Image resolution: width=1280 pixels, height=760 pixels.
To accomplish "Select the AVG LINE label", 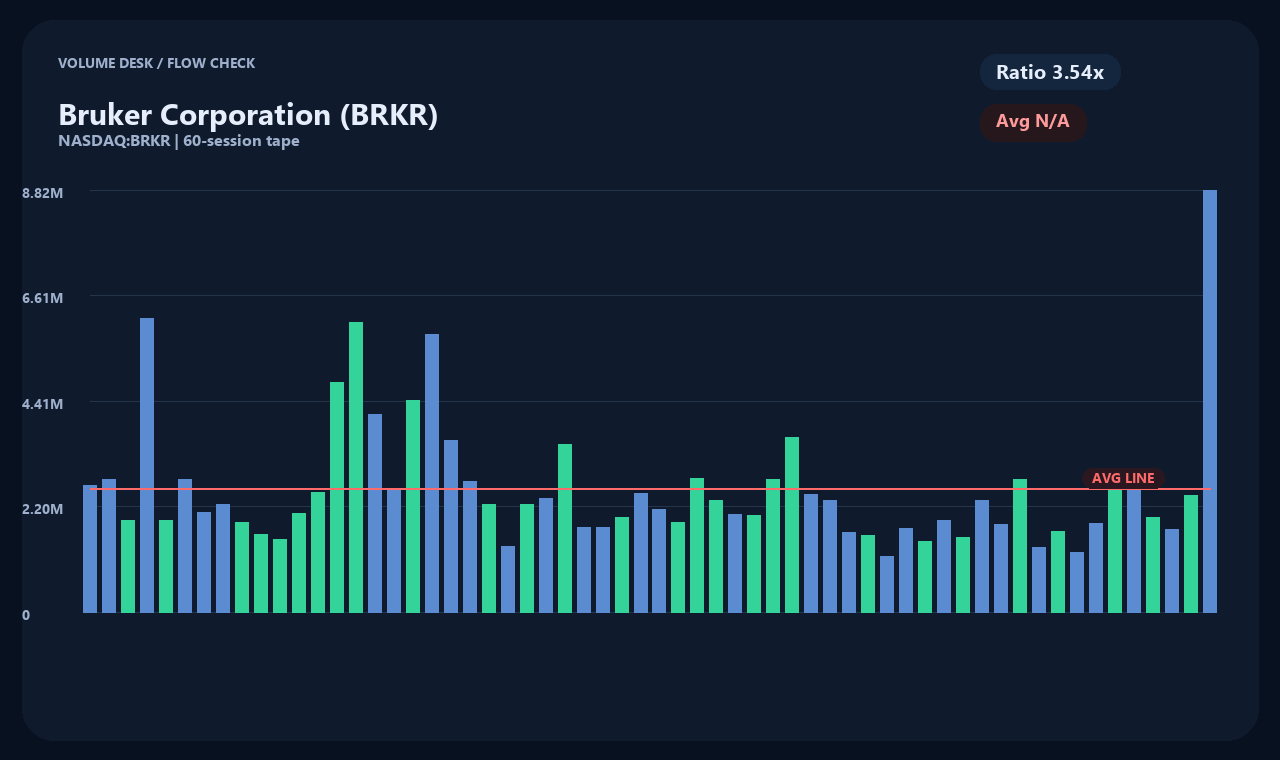I will [1123, 478].
